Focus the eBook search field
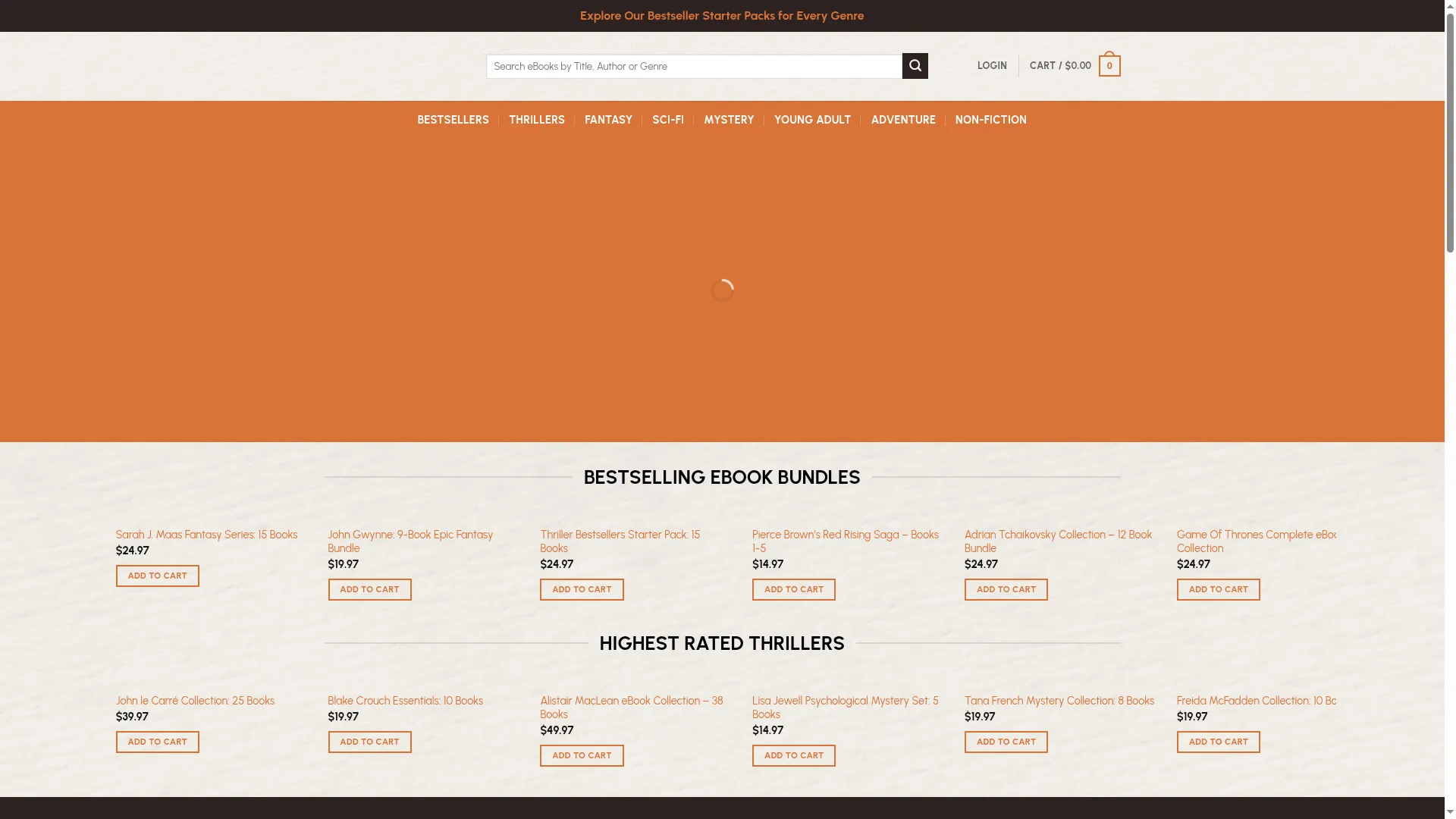 click(x=694, y=66)
